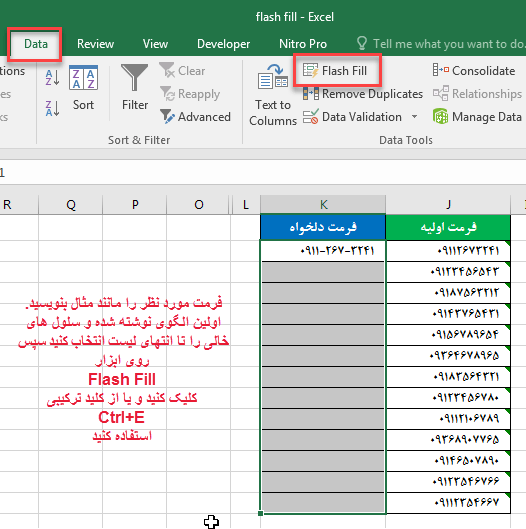Select column O header
The image size is (526, 529).
199,204
